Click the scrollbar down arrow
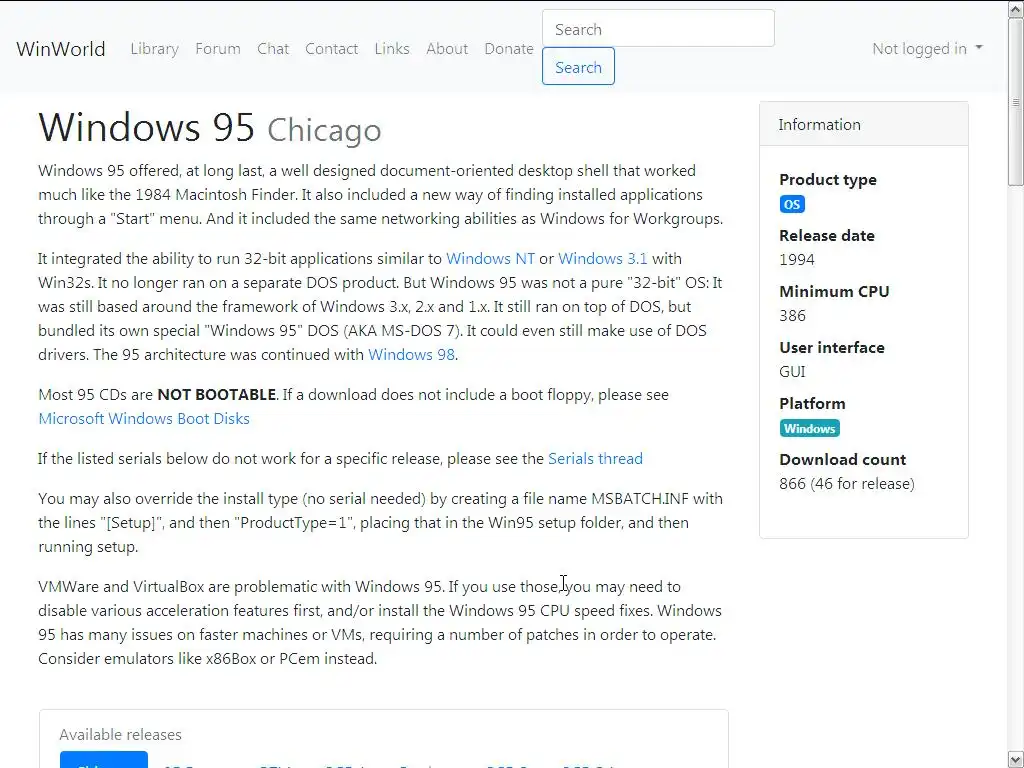 click(x=1016, y=760)
